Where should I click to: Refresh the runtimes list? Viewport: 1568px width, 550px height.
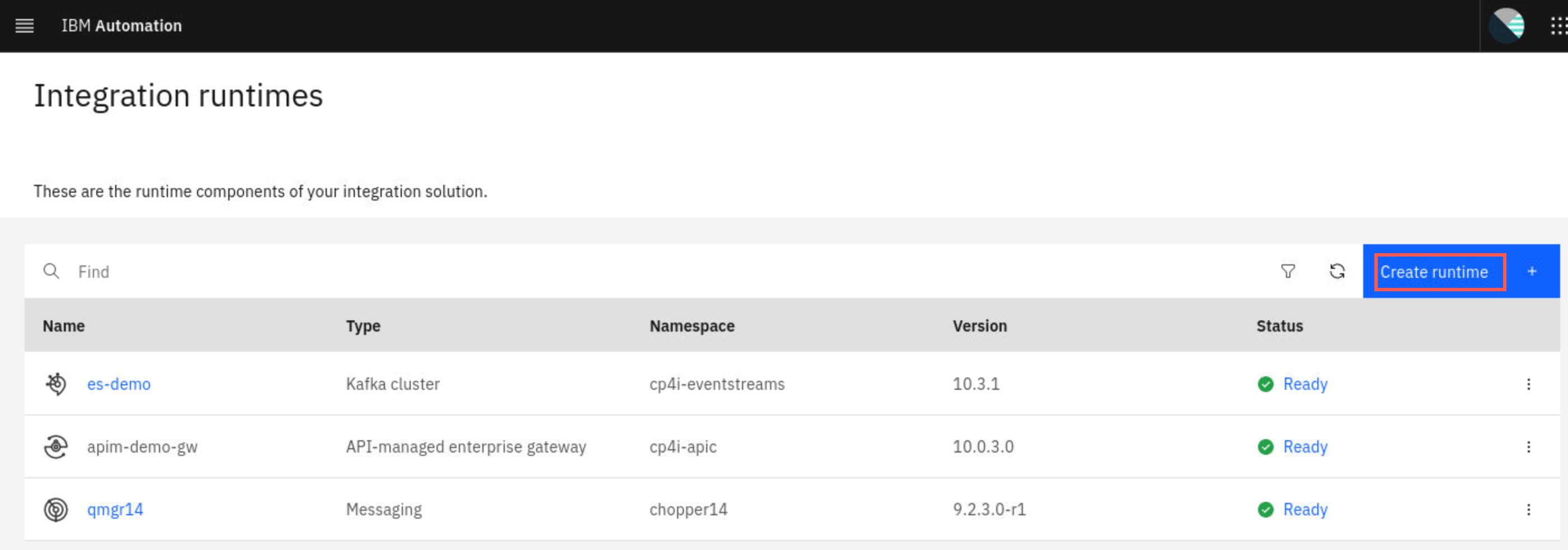[x=1337, y=271]
